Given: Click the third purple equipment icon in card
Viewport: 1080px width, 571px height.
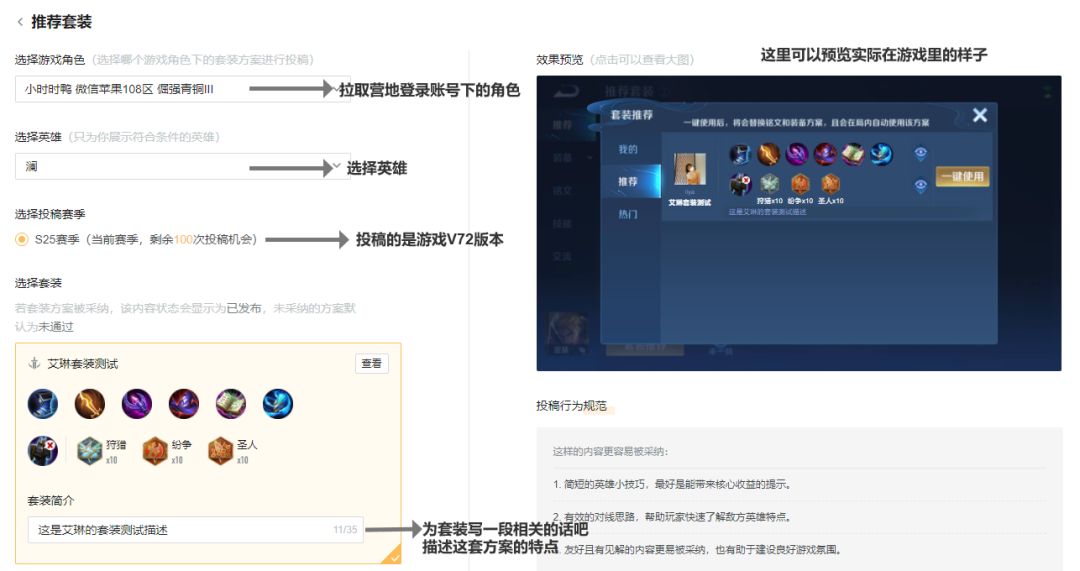Looking at the screenshot, I should [137, 404].
